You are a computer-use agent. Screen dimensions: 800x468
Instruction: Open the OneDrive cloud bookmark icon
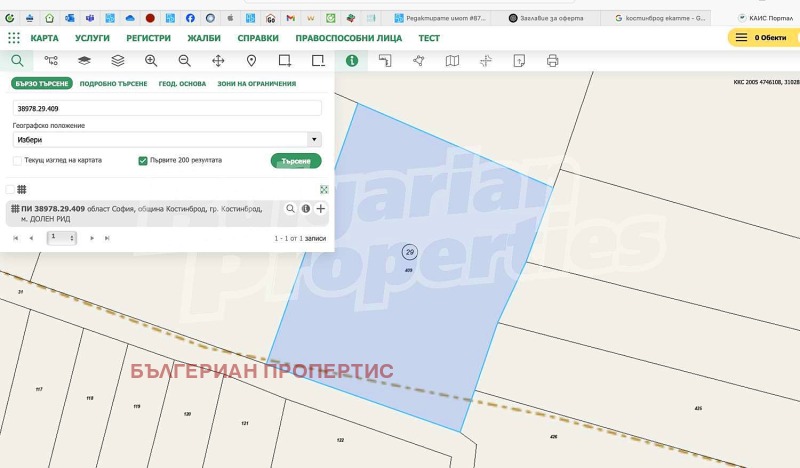click(130, 18)
